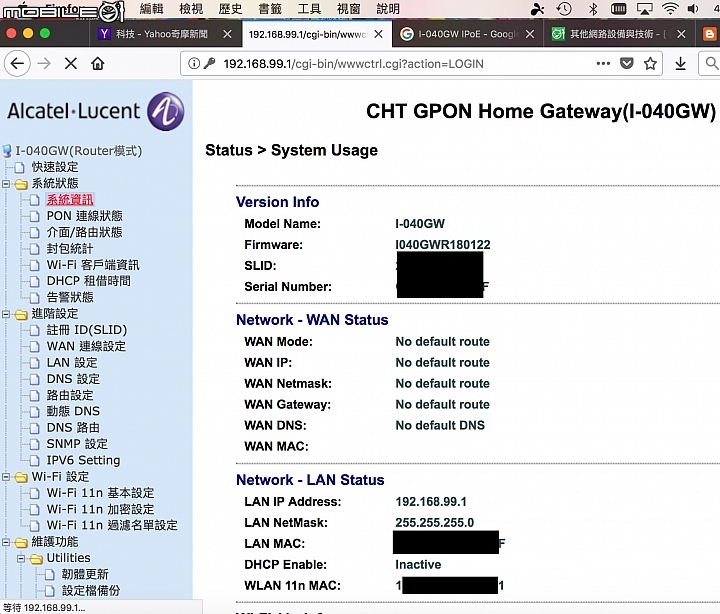Open Wi-Fi 11n 基本設定 page
This screenshot has width=720, height=614.
pos(101,493)
